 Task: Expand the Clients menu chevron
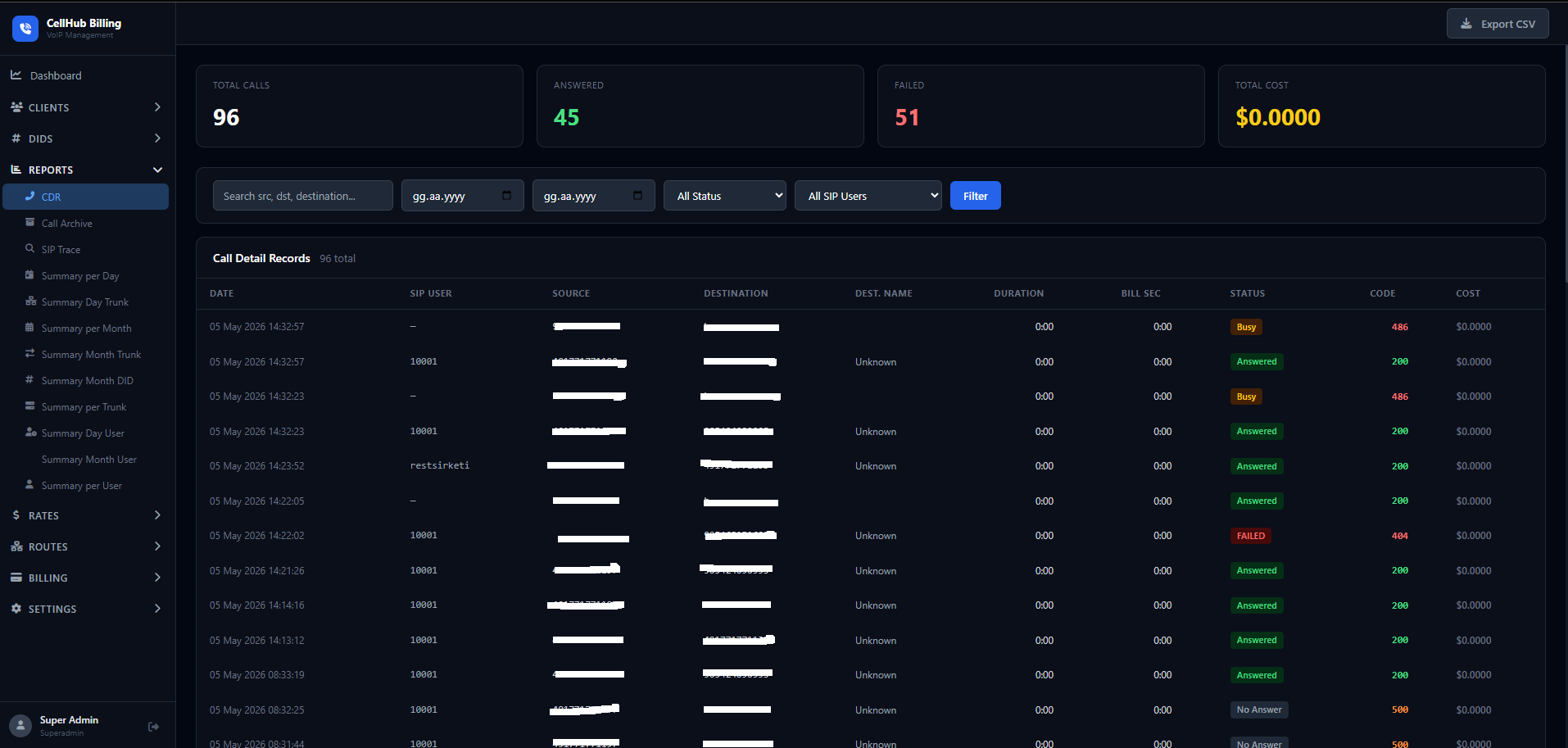point(157,107)
